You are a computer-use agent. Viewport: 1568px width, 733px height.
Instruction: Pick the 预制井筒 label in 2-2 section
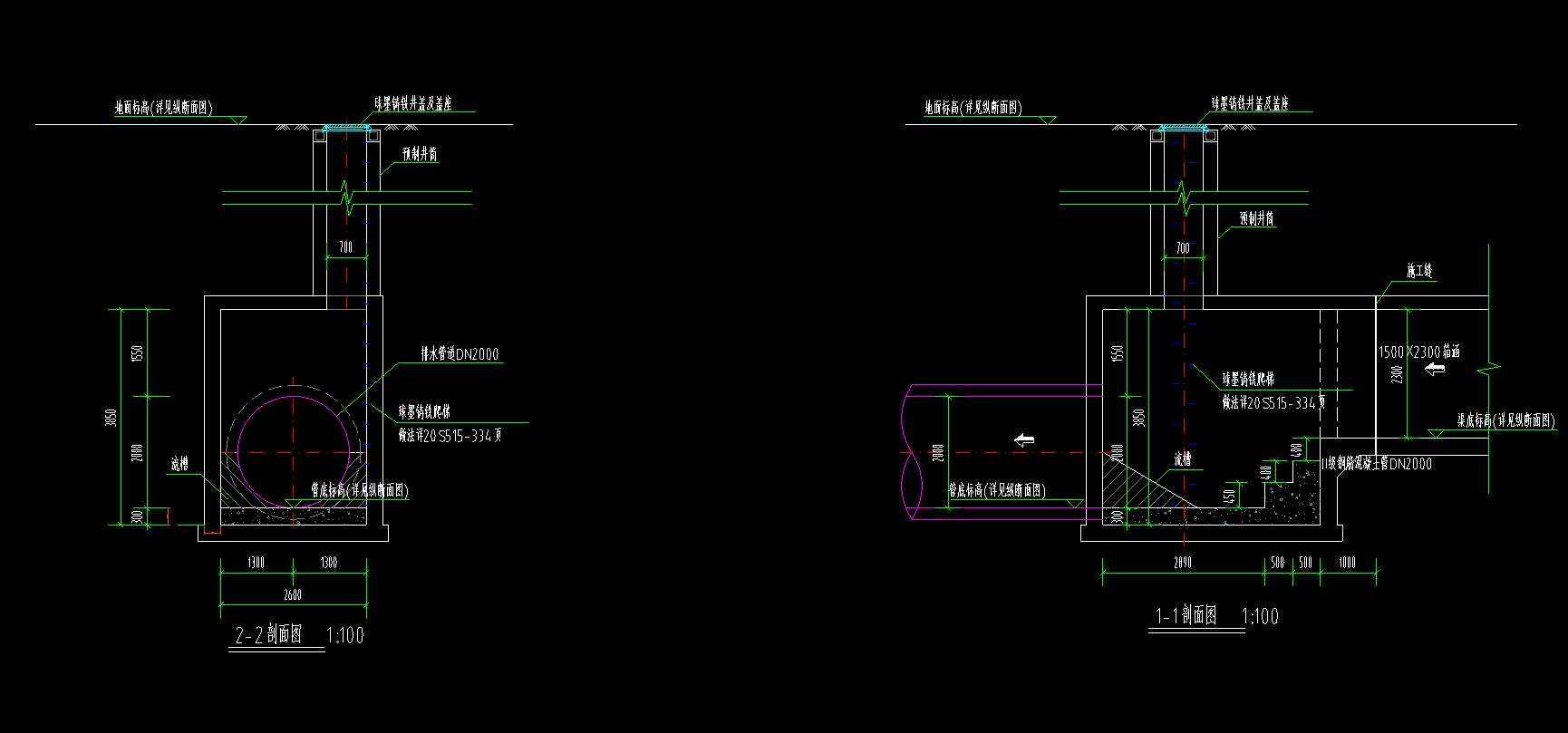coord(421,154)
